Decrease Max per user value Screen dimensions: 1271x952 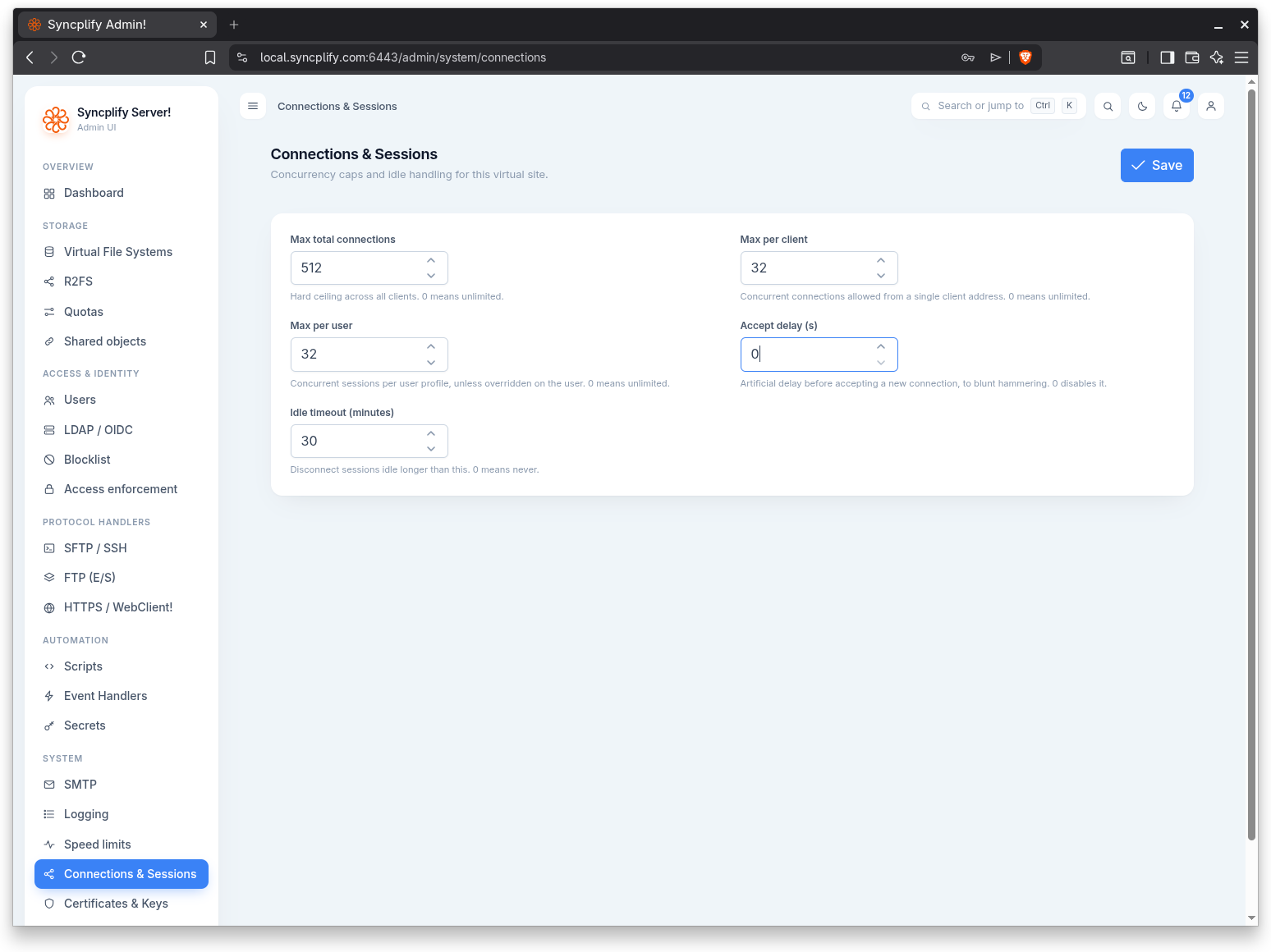click(x=431, y=363)
